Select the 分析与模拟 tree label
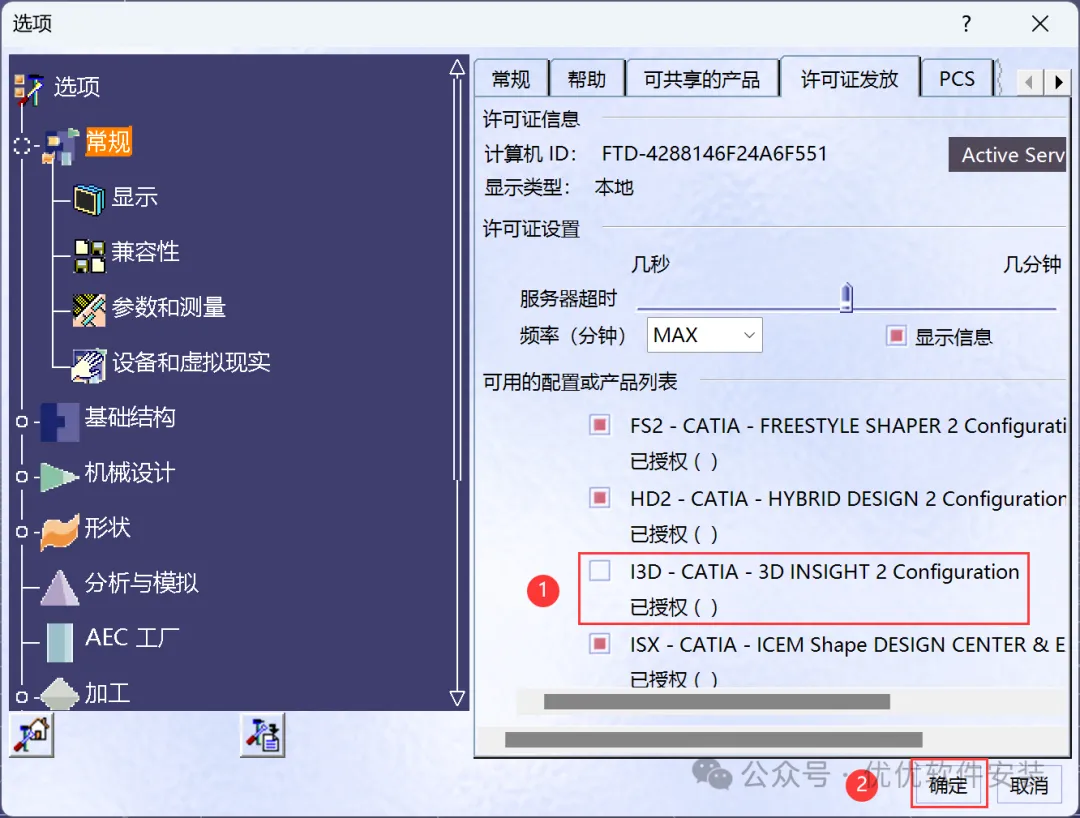This screenshot has height=818, width=1080. 141,583
